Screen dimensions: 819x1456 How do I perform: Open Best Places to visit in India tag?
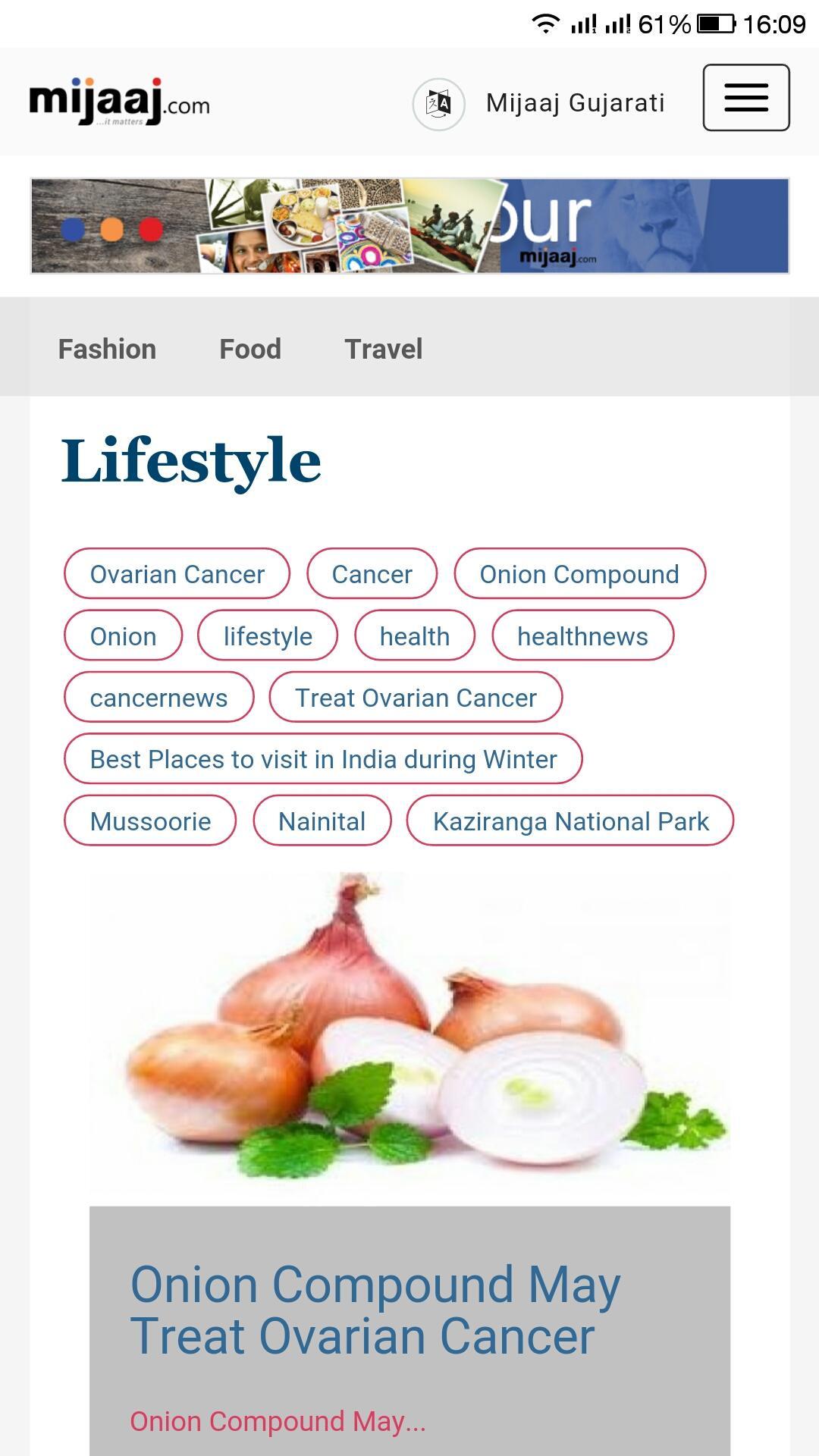pyautogui.click(x=323, y=759)
